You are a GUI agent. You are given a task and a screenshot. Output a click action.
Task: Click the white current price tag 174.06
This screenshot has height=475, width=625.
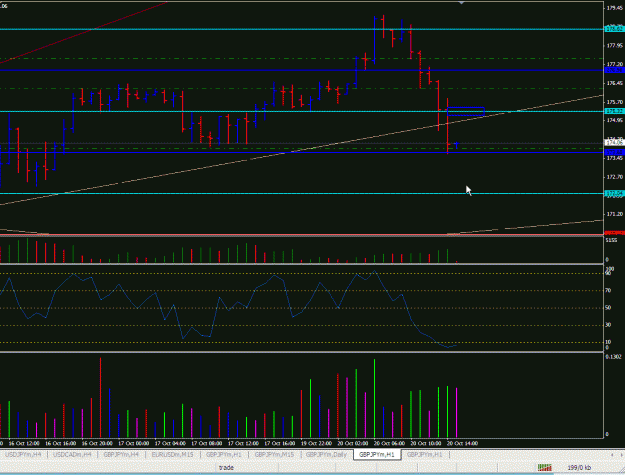[x=615, y=142]
